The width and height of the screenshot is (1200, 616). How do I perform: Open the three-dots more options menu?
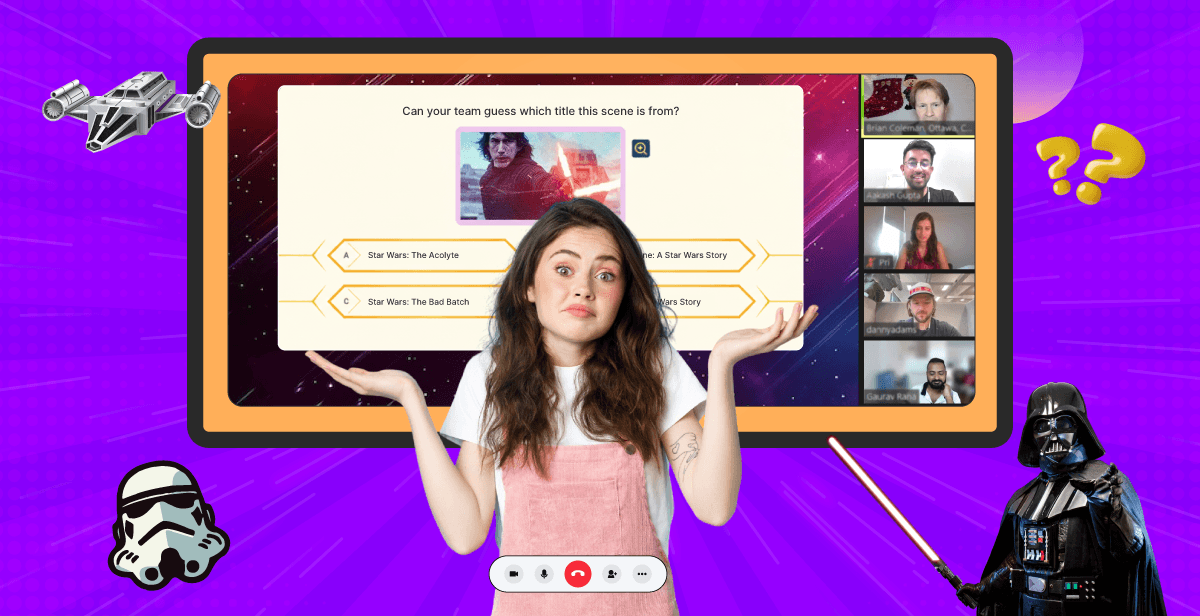click(x=642, y=574)
